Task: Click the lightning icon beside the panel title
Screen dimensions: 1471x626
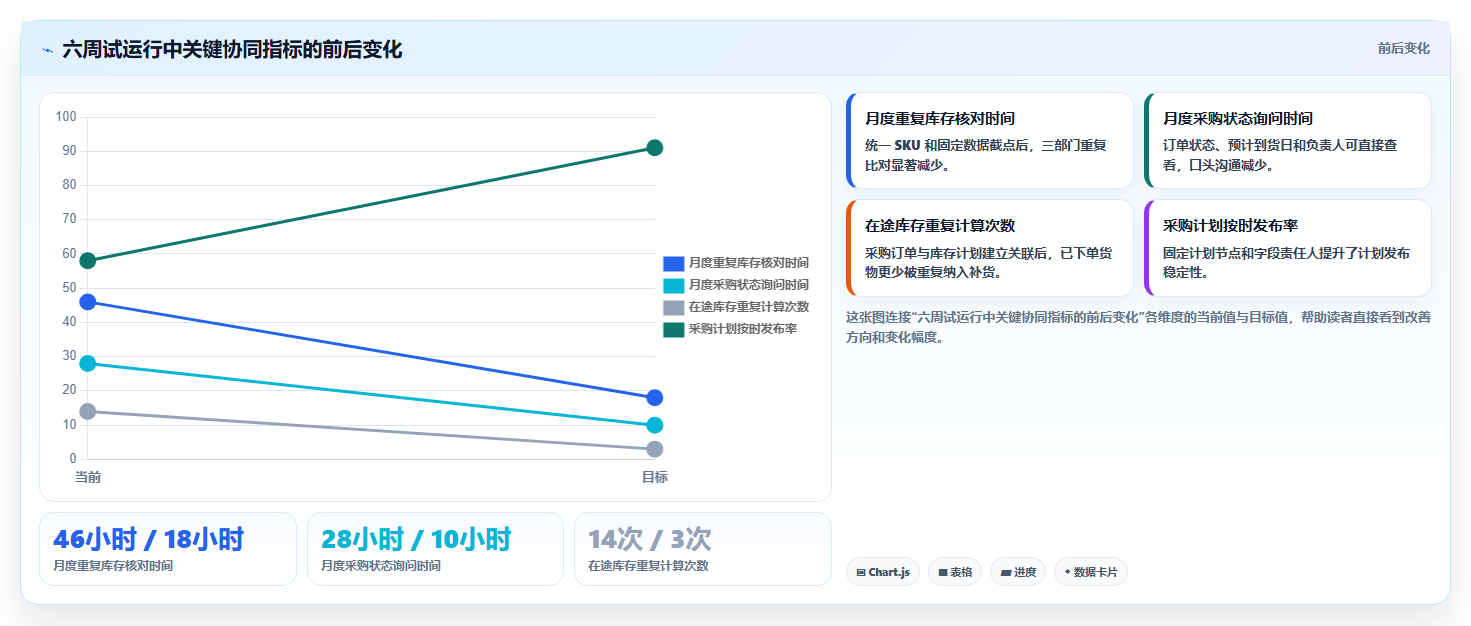Action: (47, 50)
